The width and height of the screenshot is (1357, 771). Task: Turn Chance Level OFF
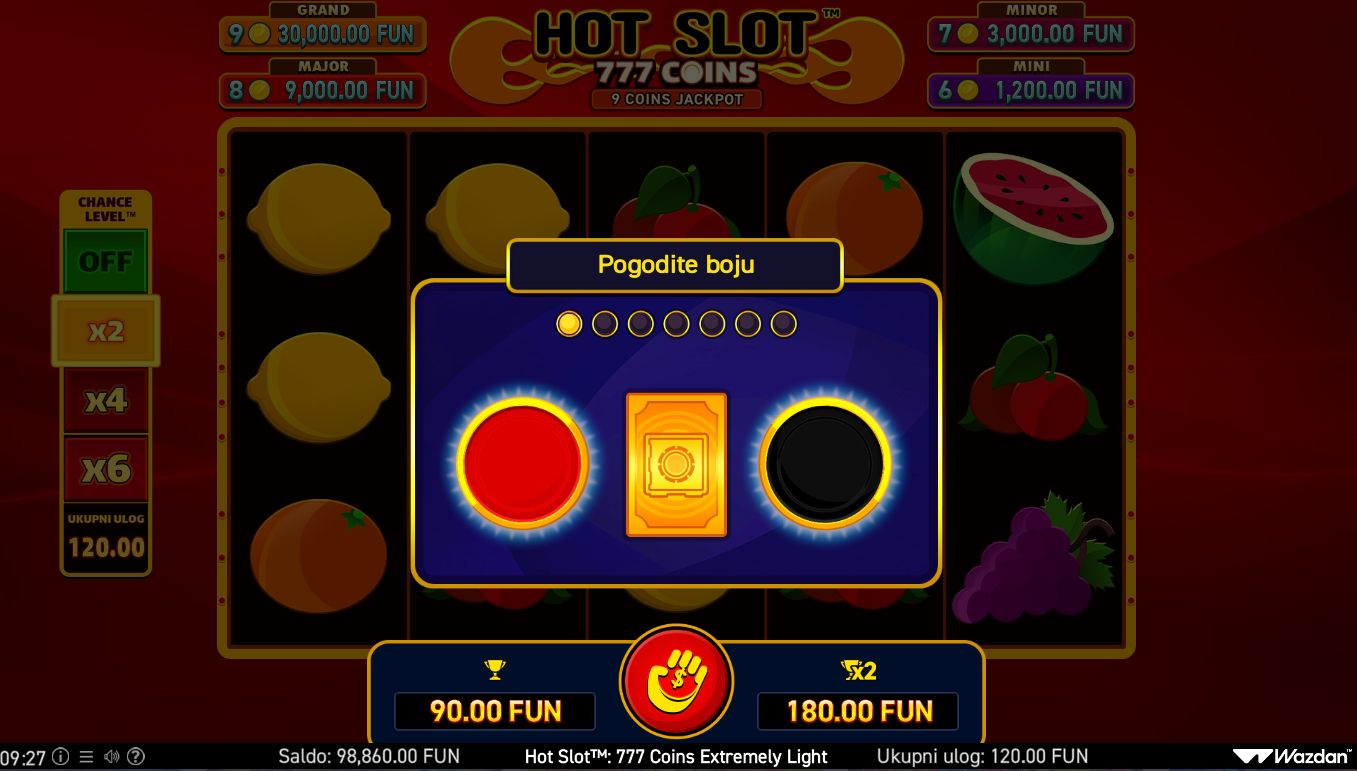click(106, 262)
